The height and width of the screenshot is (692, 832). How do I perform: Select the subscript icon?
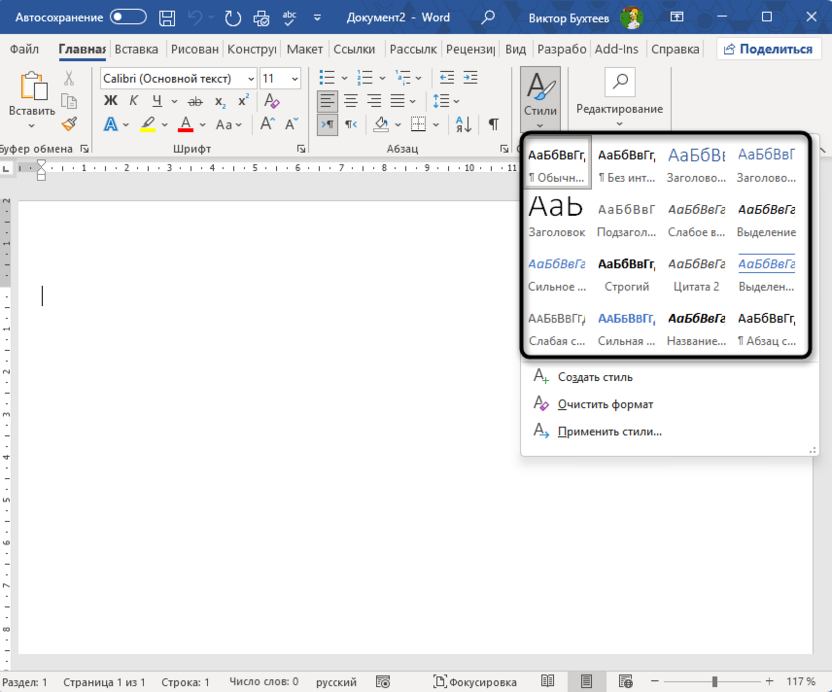tap(219, 101)
